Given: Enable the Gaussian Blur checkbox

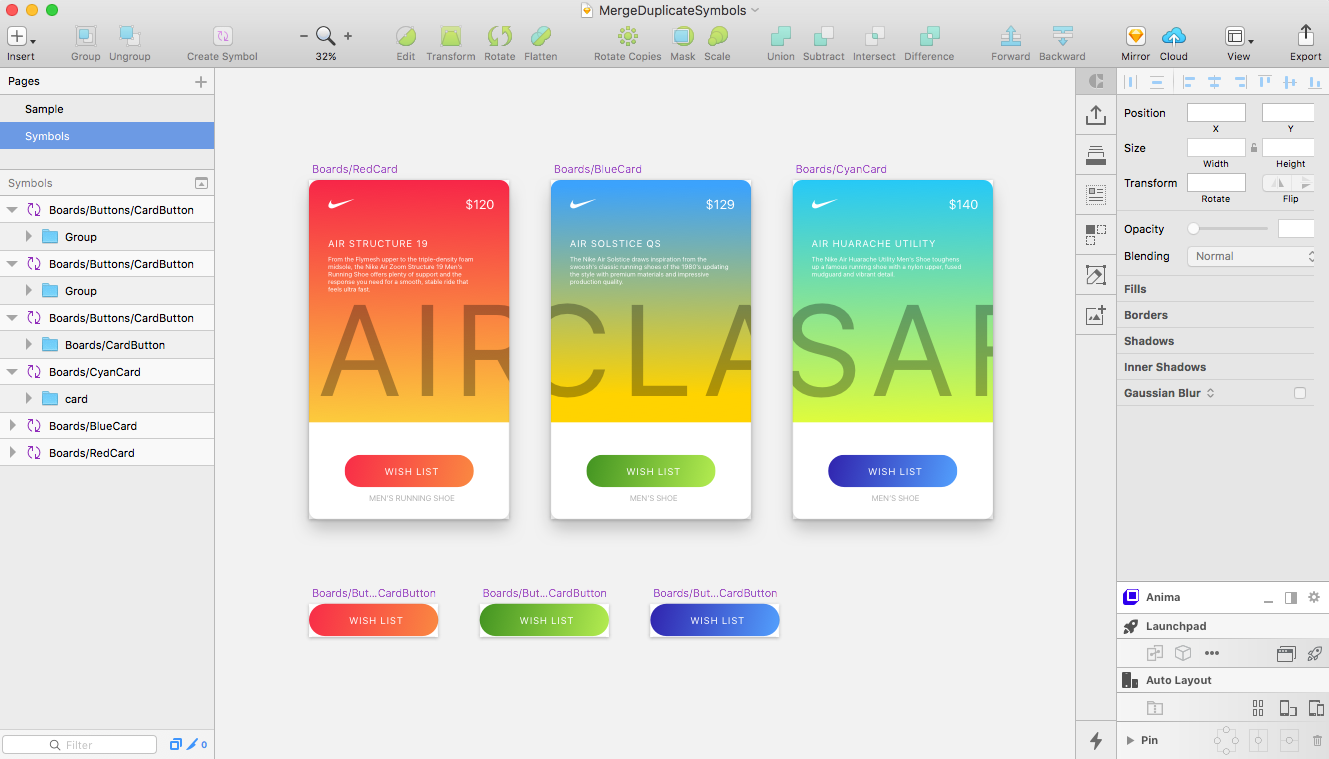Looking at the screenshot, I should coord(1300,393).
